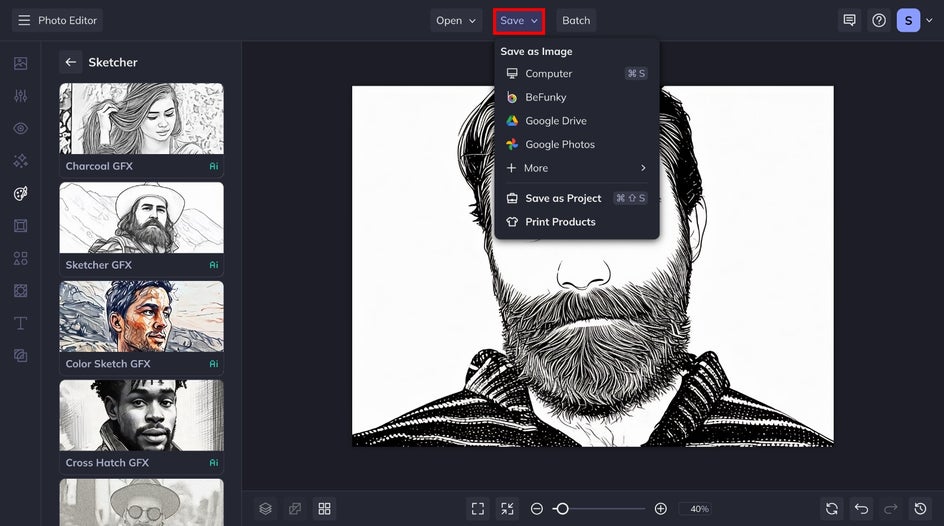
Task: Choose Save as Project
Action: tap(577, 198)
